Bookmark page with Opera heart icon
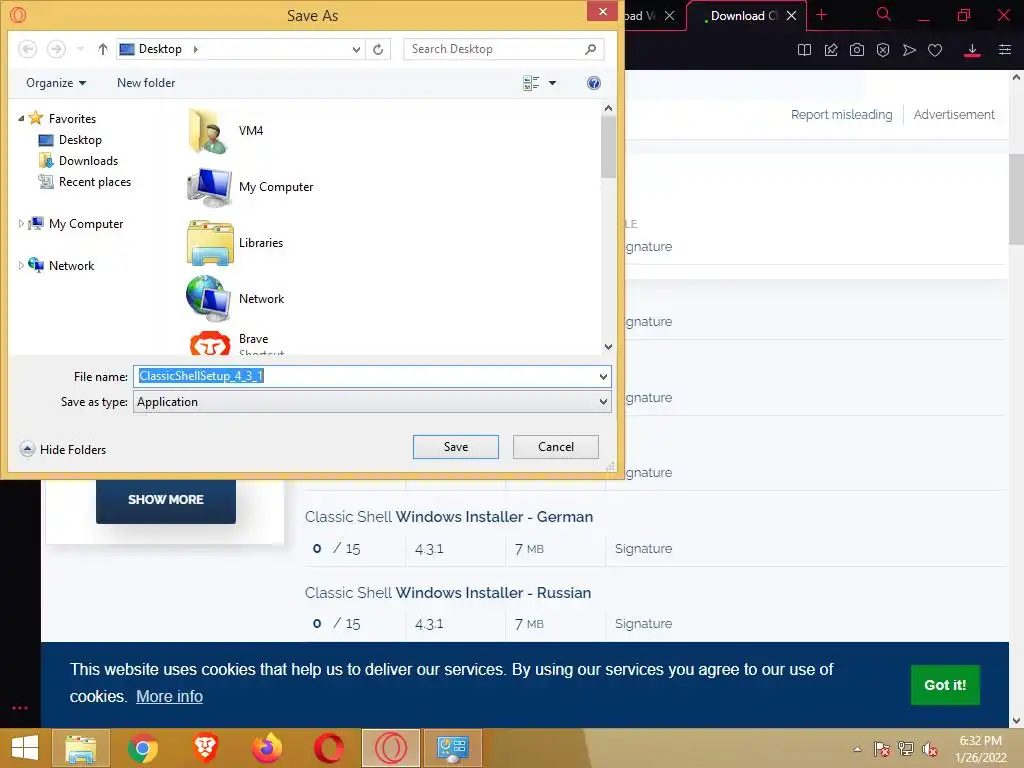The width and height of the screenshot is (1024, 768). (x=935, y=50)
